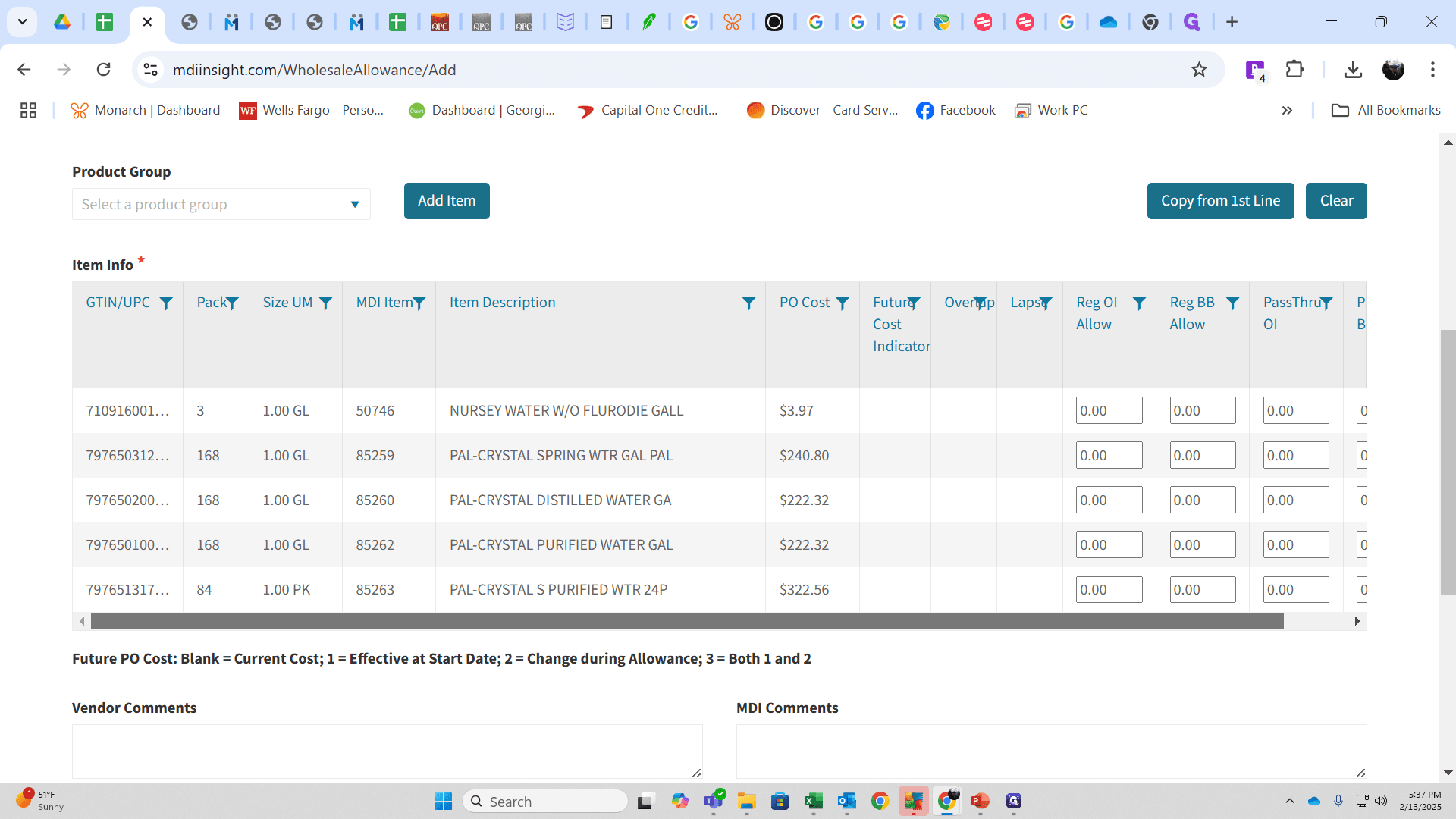
Task: Sort by Item Description header
Action: 502,303
